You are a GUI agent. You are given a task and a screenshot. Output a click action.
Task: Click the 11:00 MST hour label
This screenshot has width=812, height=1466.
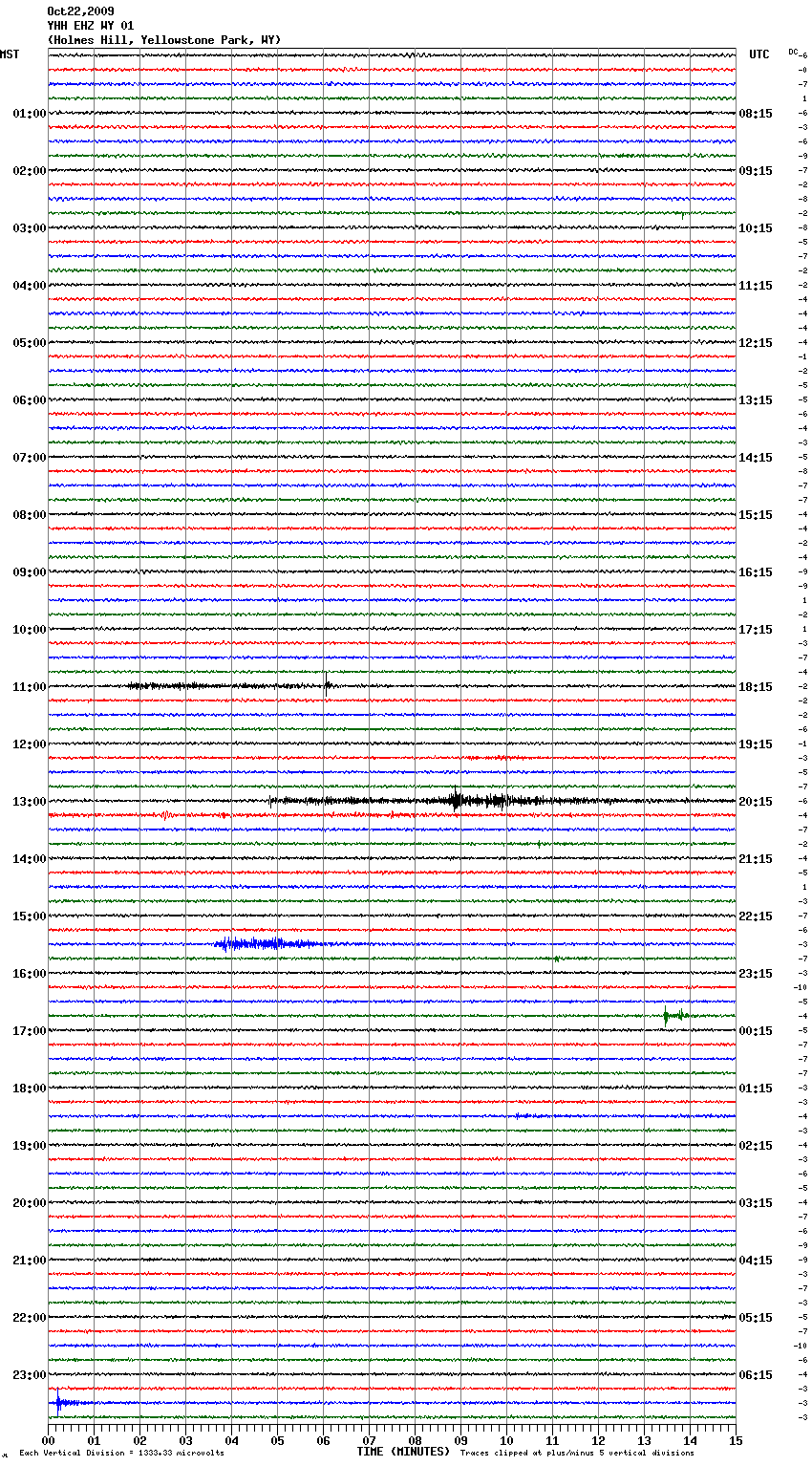click(x=30, y=687)
